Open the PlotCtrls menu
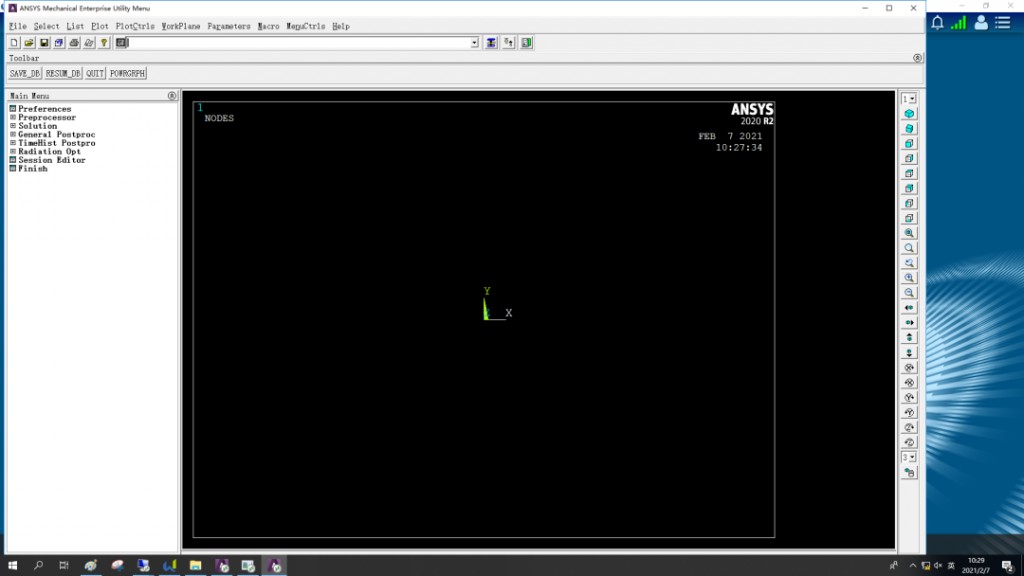The width and height of the screenshot is (1024, 576). 135,26
